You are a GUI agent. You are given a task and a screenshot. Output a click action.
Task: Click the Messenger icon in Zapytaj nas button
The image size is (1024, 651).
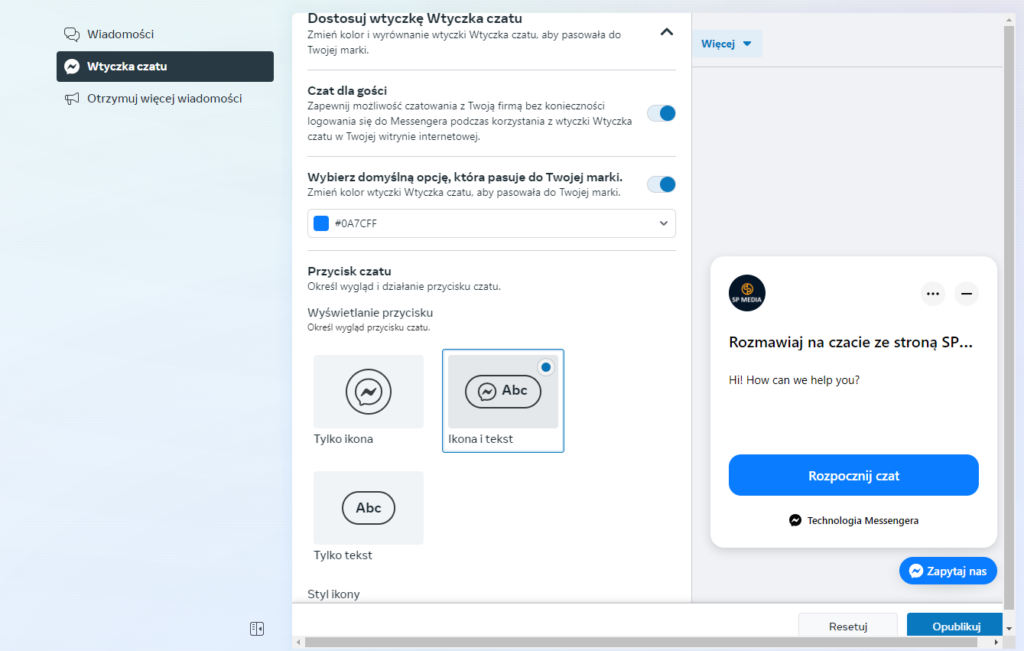tap(915, 572)
